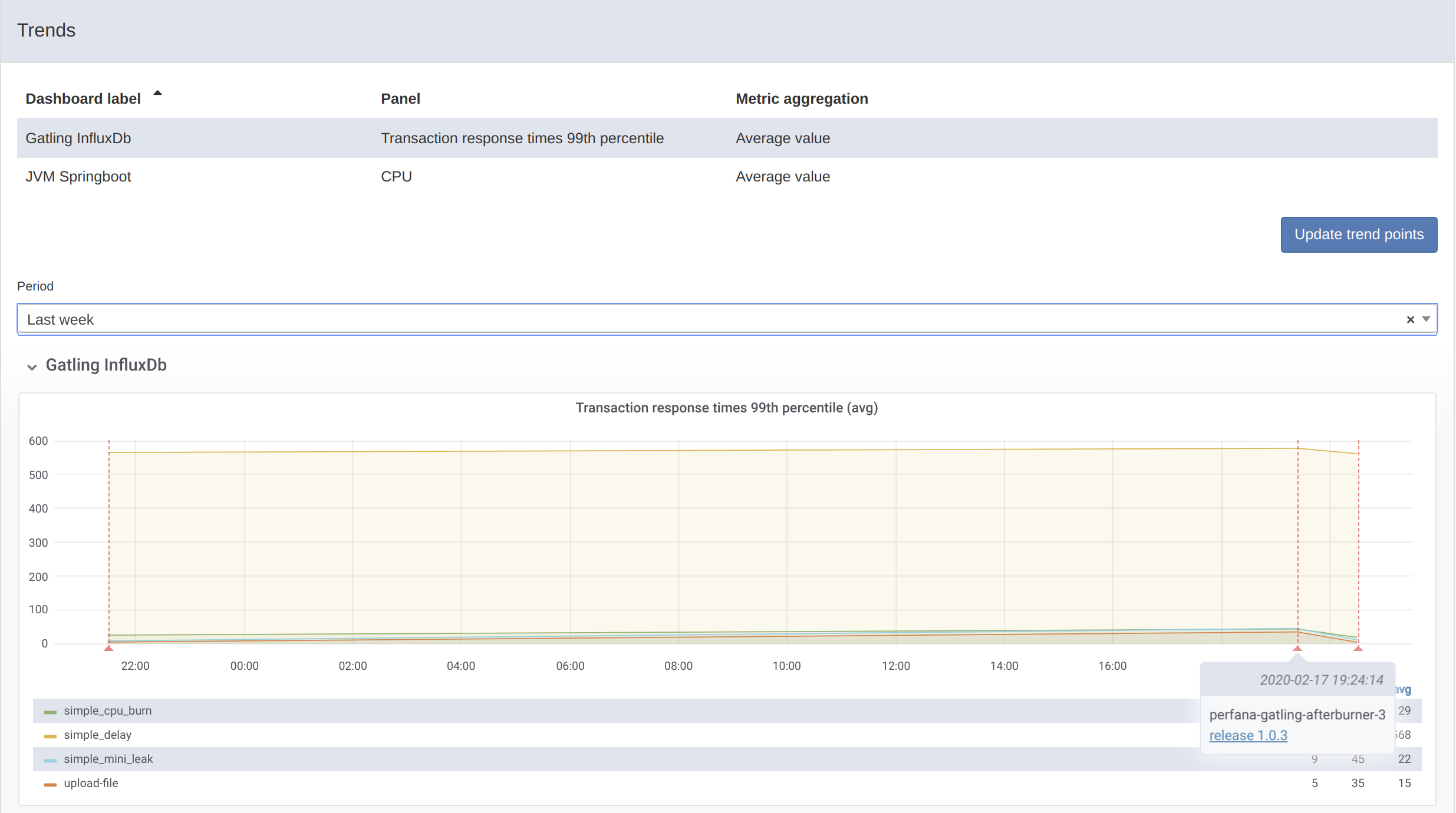Toggle simple_cpu_burn series in legend
The width and height of the screenshot is (1456, 813).
[107, 710]
